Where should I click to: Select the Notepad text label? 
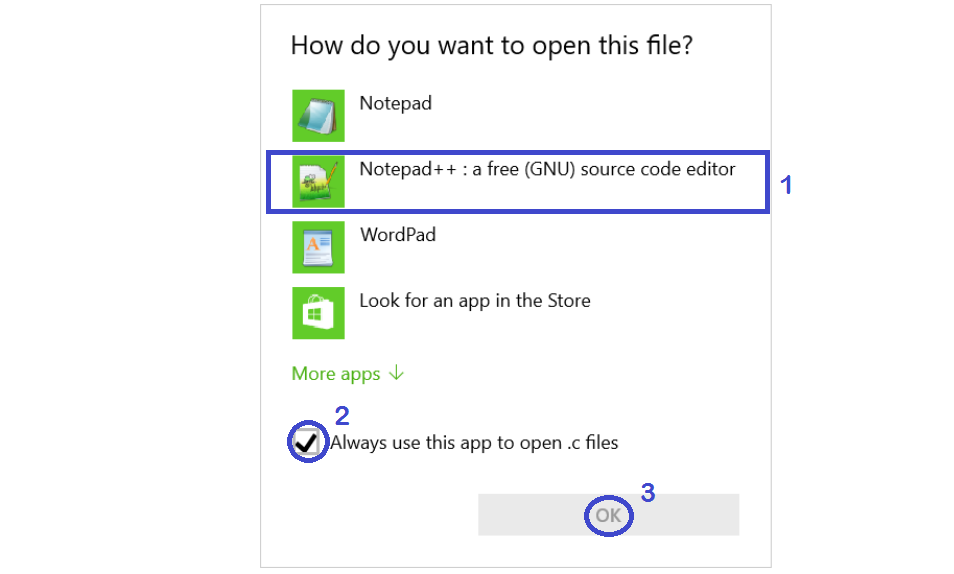395,103
